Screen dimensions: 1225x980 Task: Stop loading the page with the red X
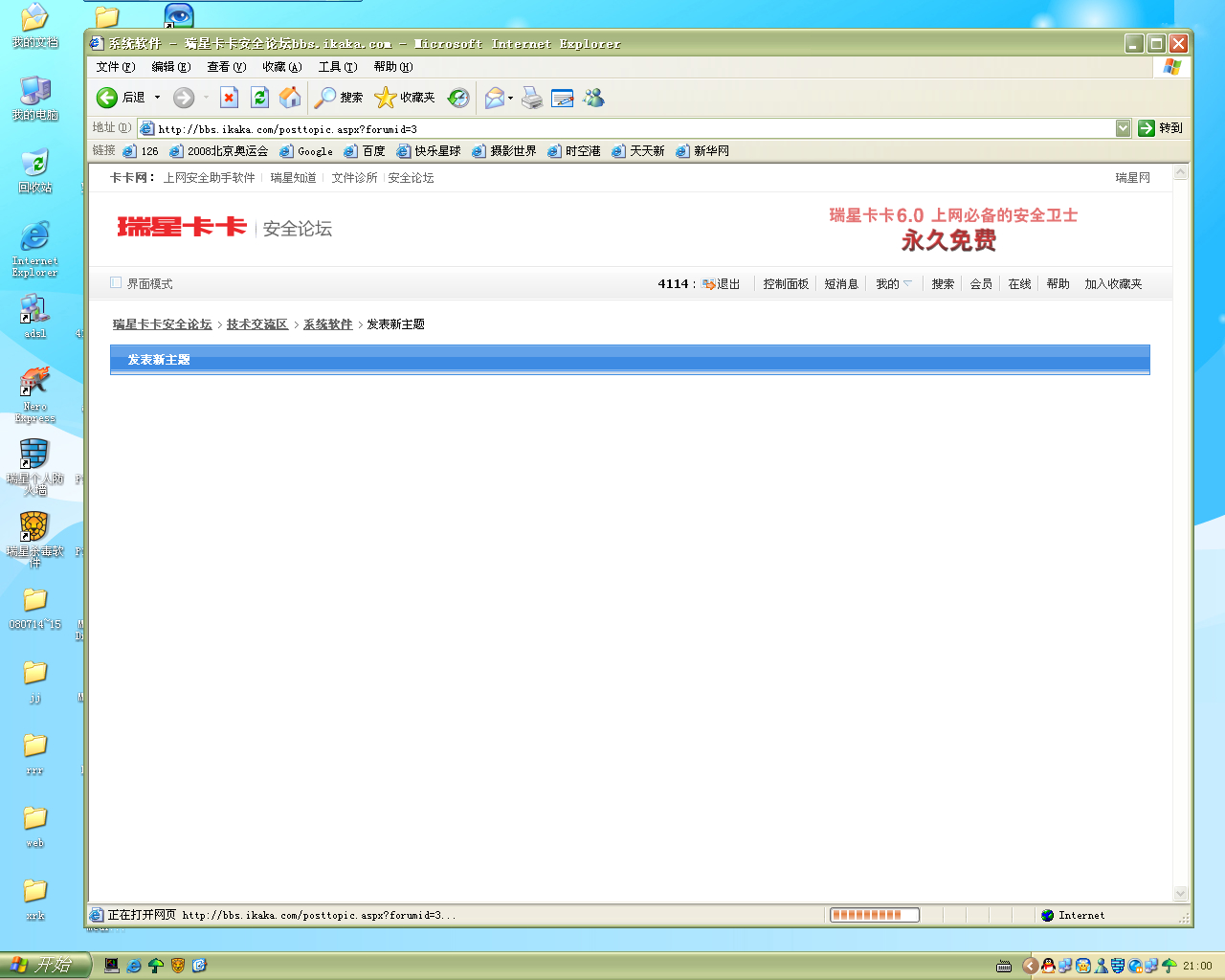(229, 98)
